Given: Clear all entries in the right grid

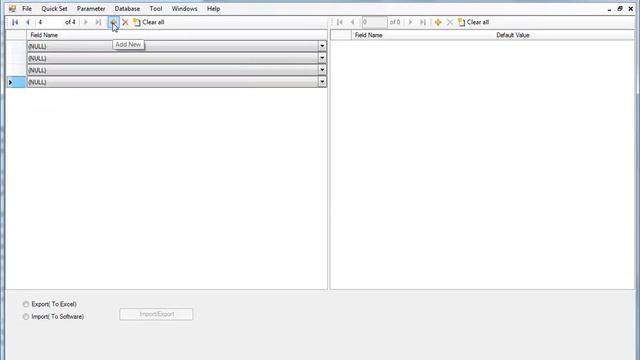Looking at the screenshot, I should pyautogui.click(x=473, y=22).
